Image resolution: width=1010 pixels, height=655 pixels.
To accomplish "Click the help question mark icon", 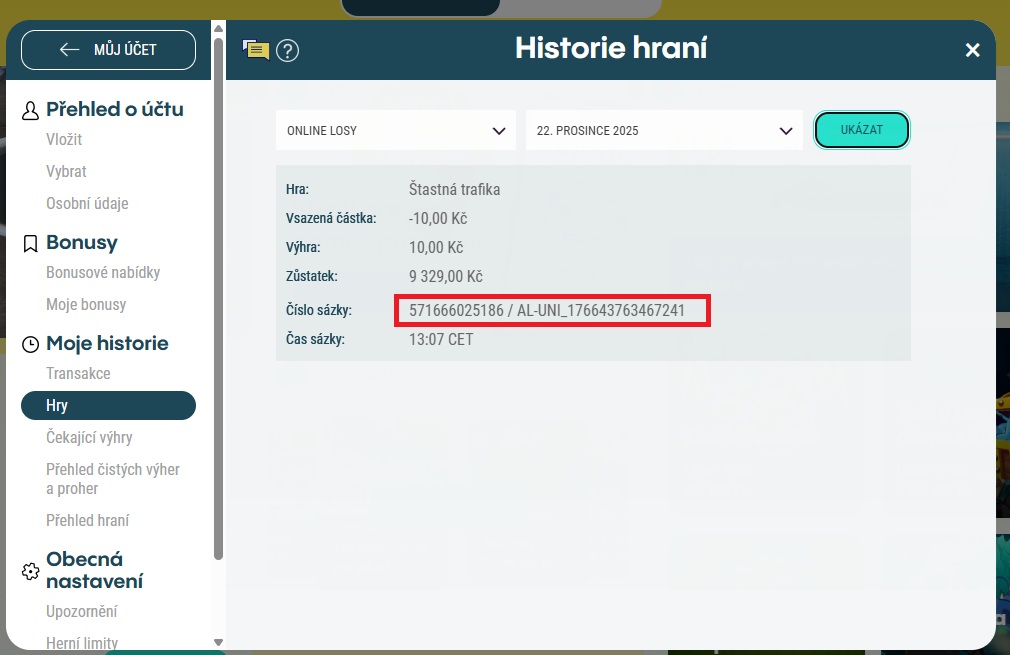I will [288, 50].
